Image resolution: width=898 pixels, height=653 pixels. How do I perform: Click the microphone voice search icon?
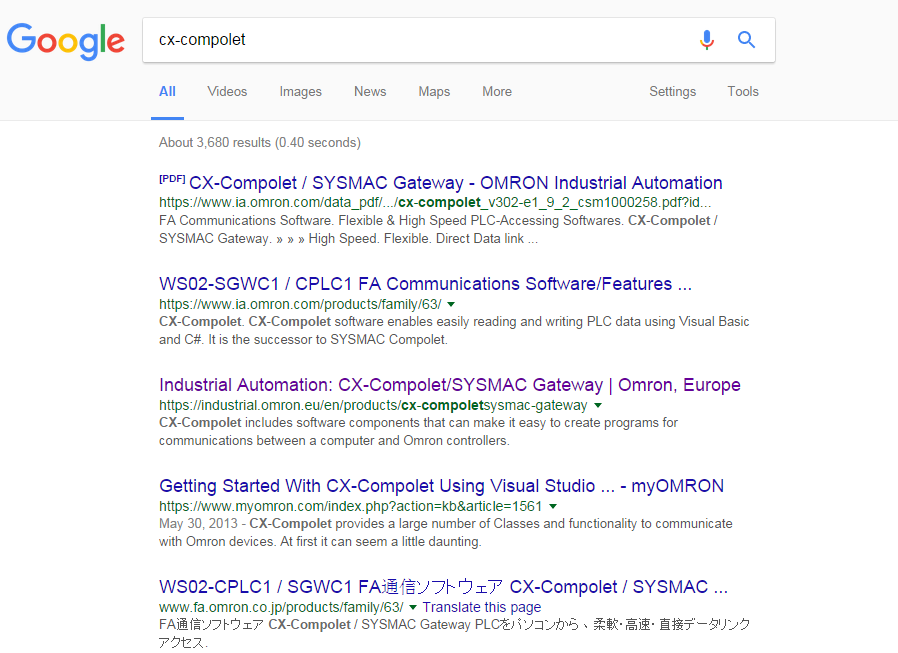click(707, 40)
